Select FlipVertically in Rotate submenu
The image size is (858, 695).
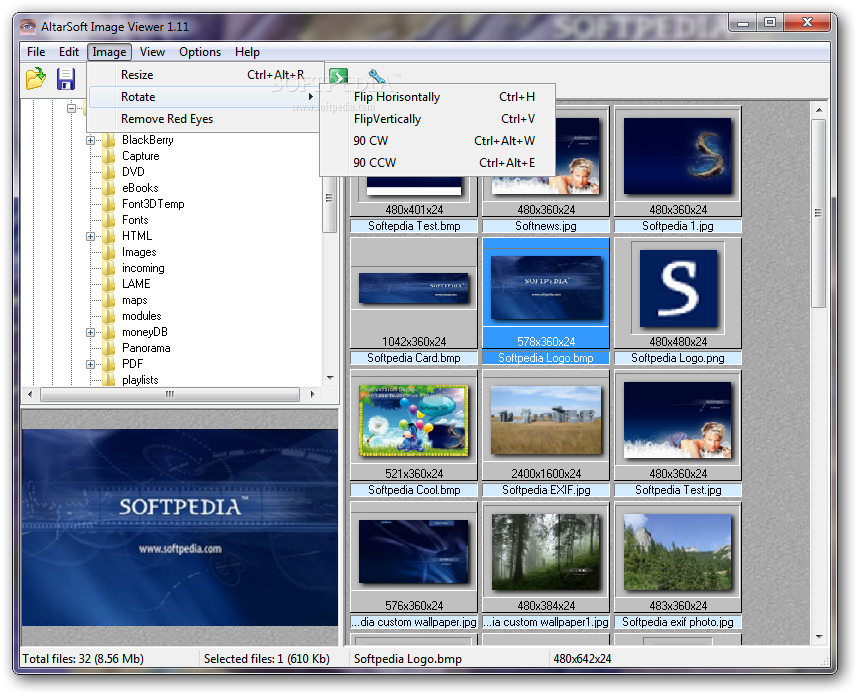(438, 119)
